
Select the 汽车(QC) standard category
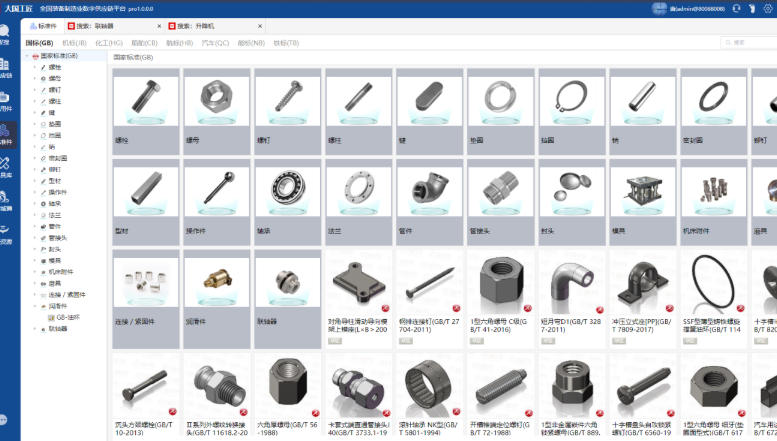[215, 43]
